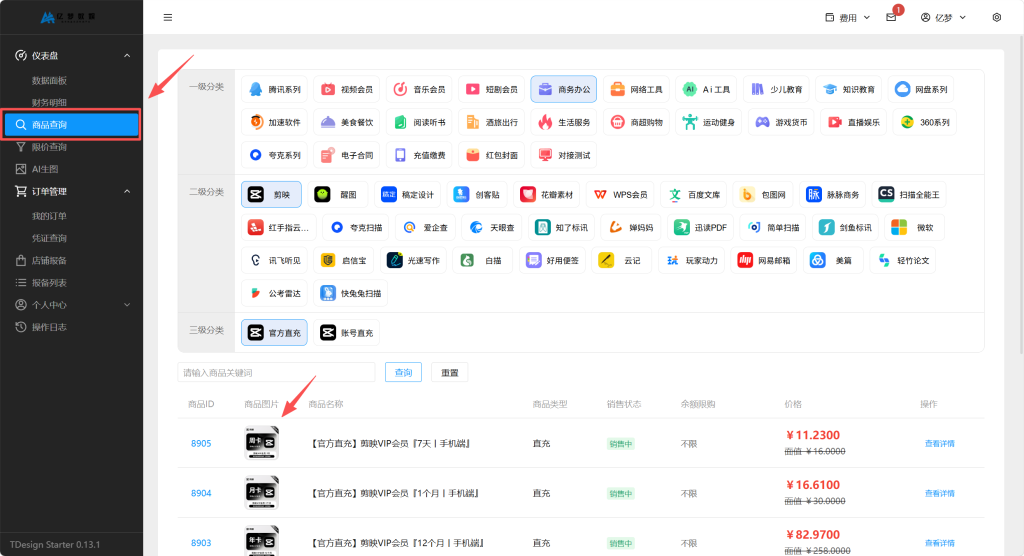Open 财务明细 in sidebar
1024x556 pixels.
tap(50, 102)
